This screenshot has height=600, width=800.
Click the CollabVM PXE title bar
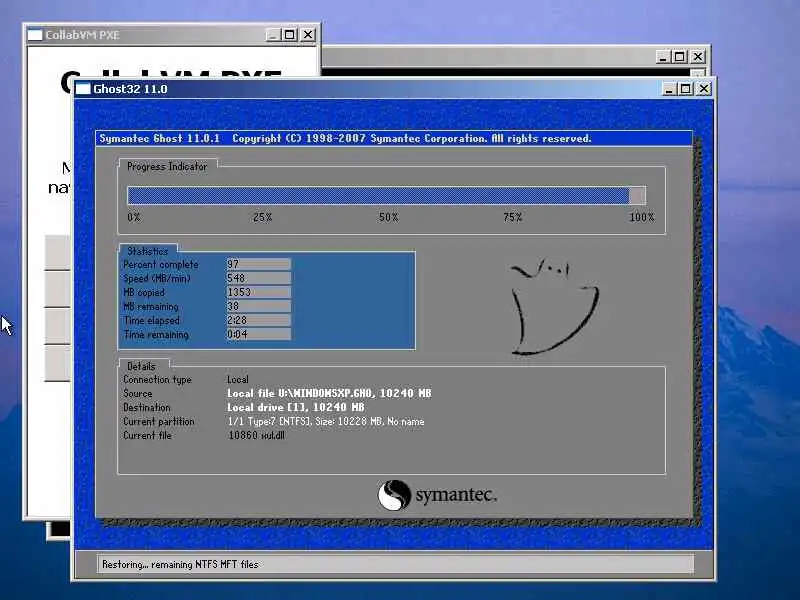(171, 35)
